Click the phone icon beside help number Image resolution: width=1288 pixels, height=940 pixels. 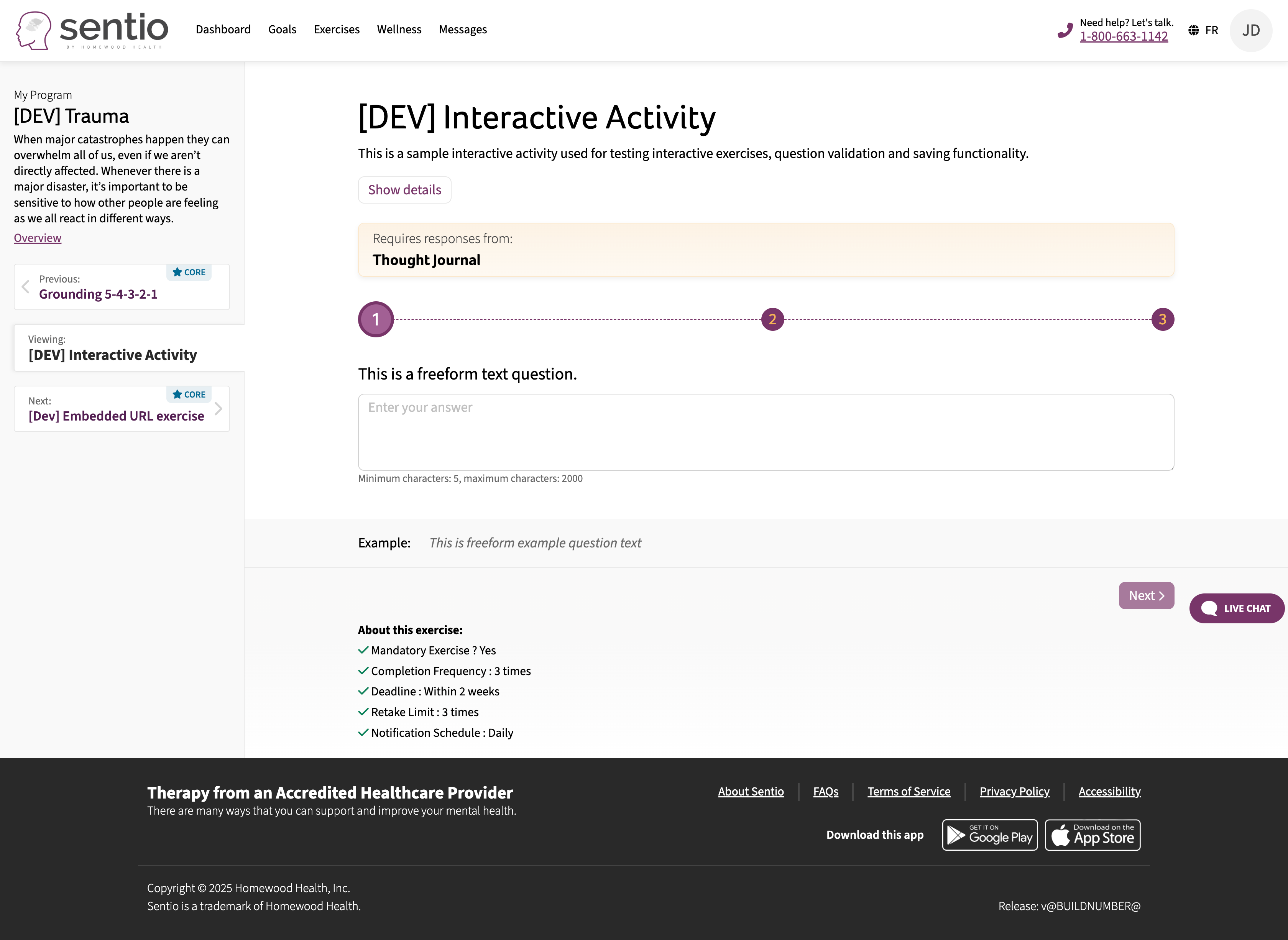1065,31
